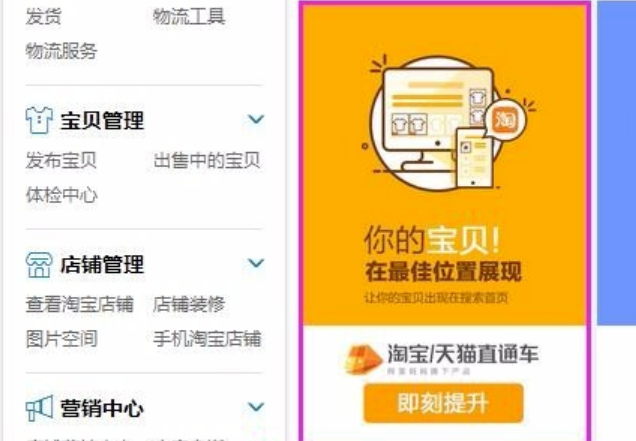Open 图片空间 menu entry

click(62, 339)
